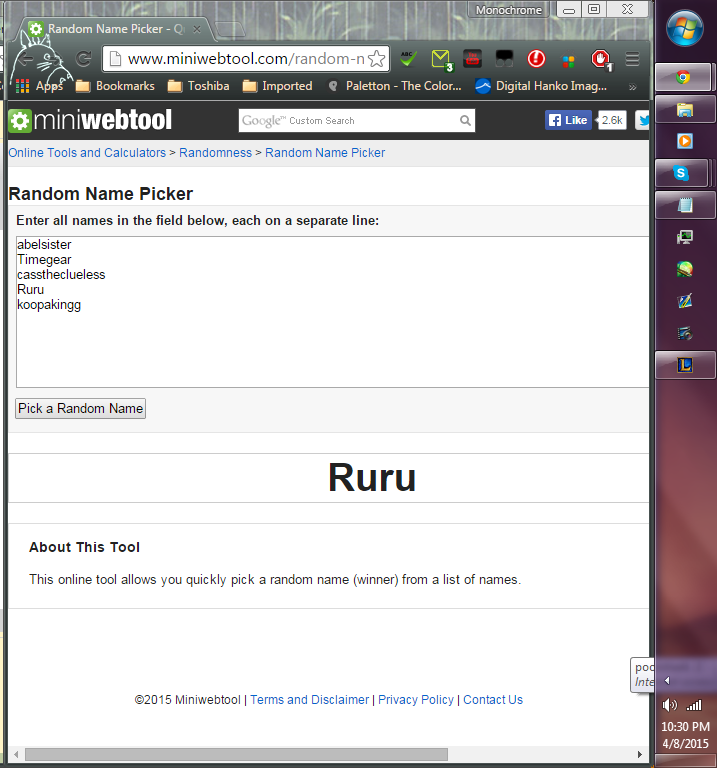Click the red exclamation mark extension icon

click(x=536, y=59)
